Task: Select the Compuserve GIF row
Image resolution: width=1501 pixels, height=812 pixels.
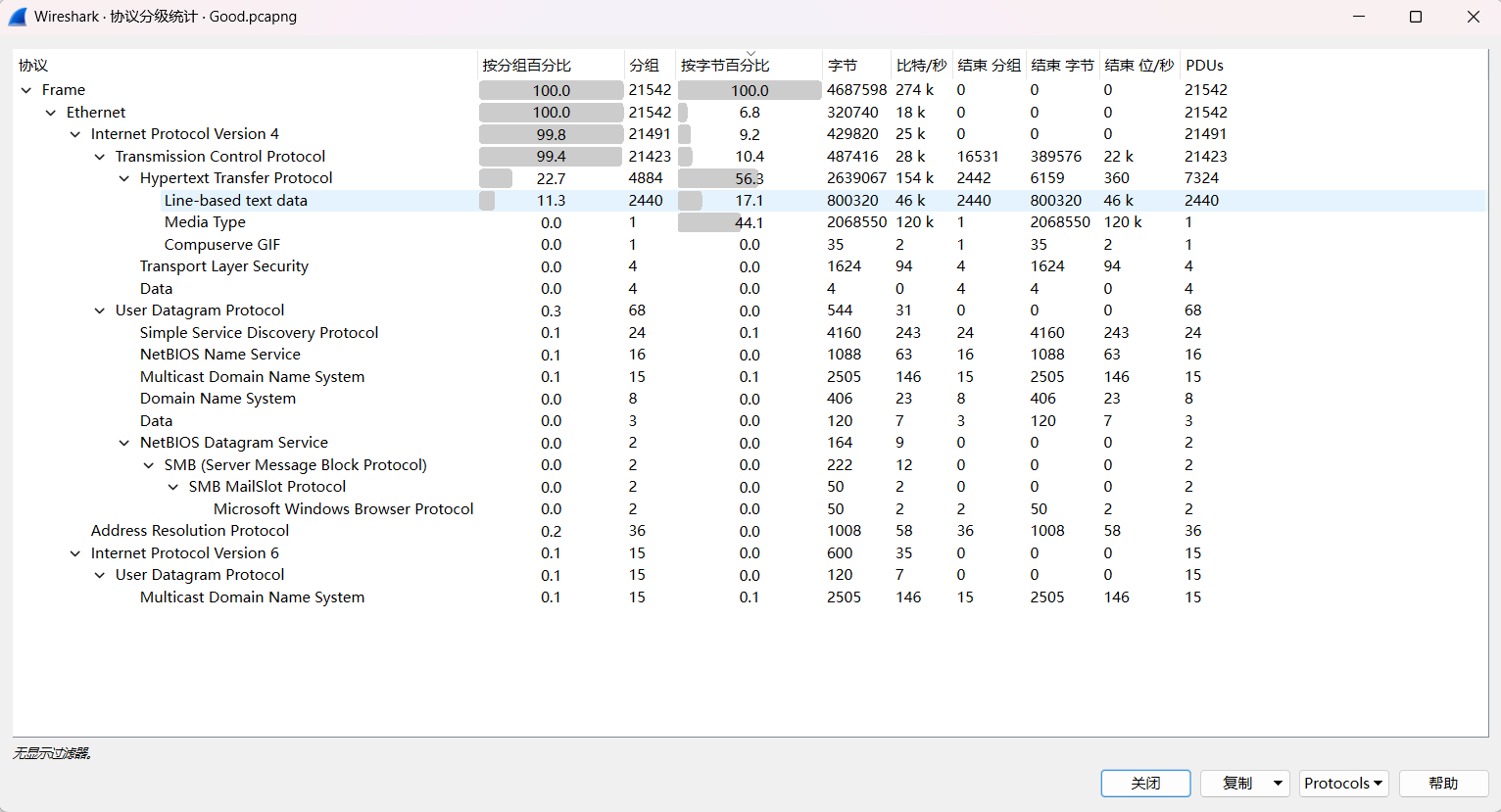Action: pos(222,245)
